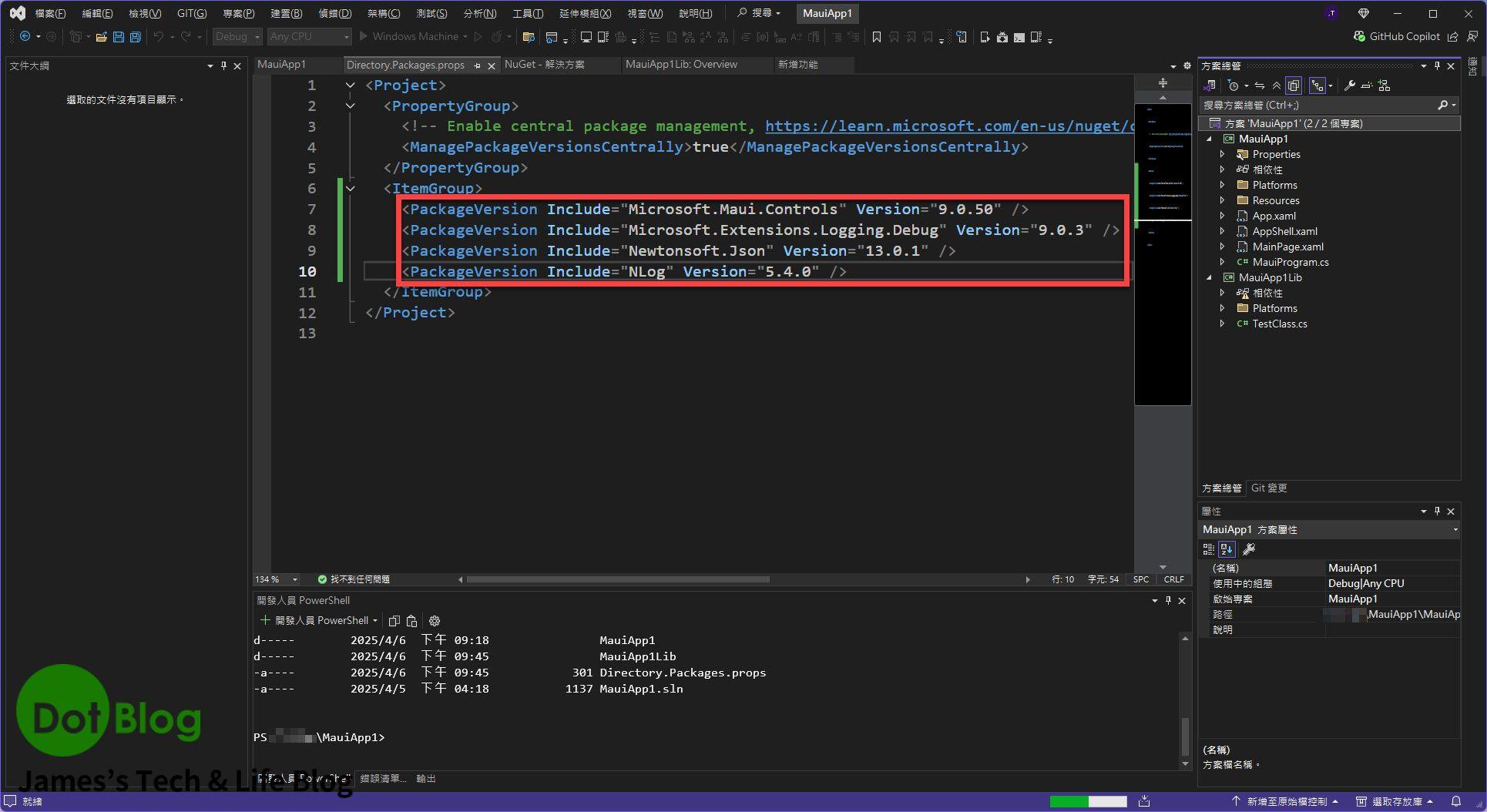Open the GIT(G) menu

pos(191,14)
